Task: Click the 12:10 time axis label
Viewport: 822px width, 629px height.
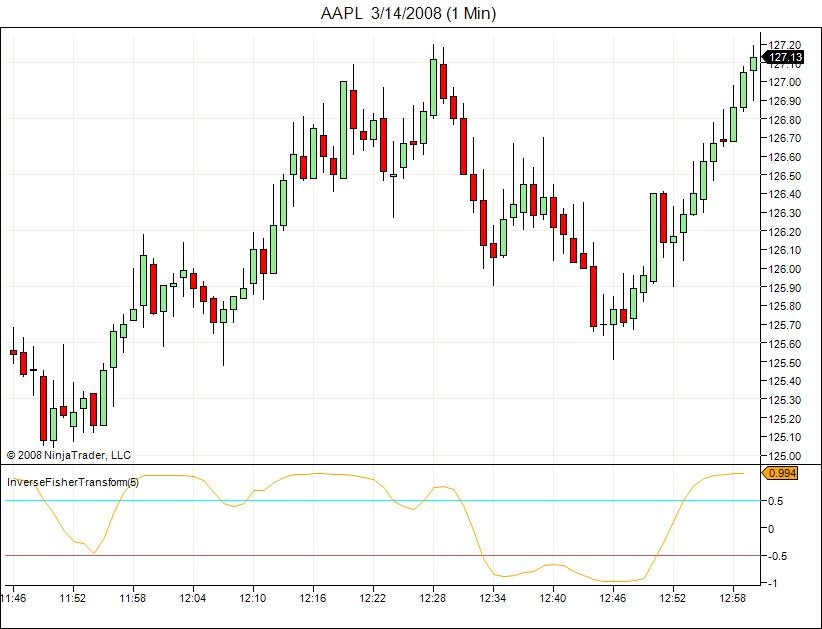Action: coord(253,598)
